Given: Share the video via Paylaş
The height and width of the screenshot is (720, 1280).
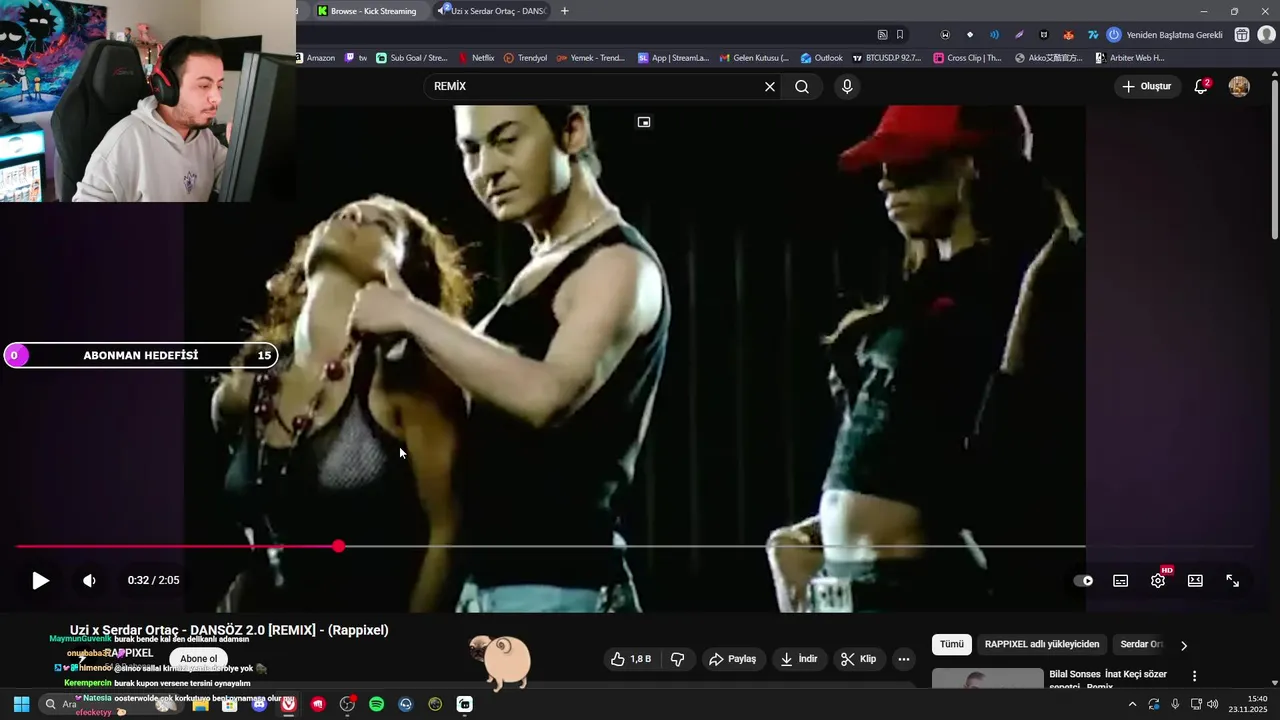Looking at the screenshot, I should point(733,659).
